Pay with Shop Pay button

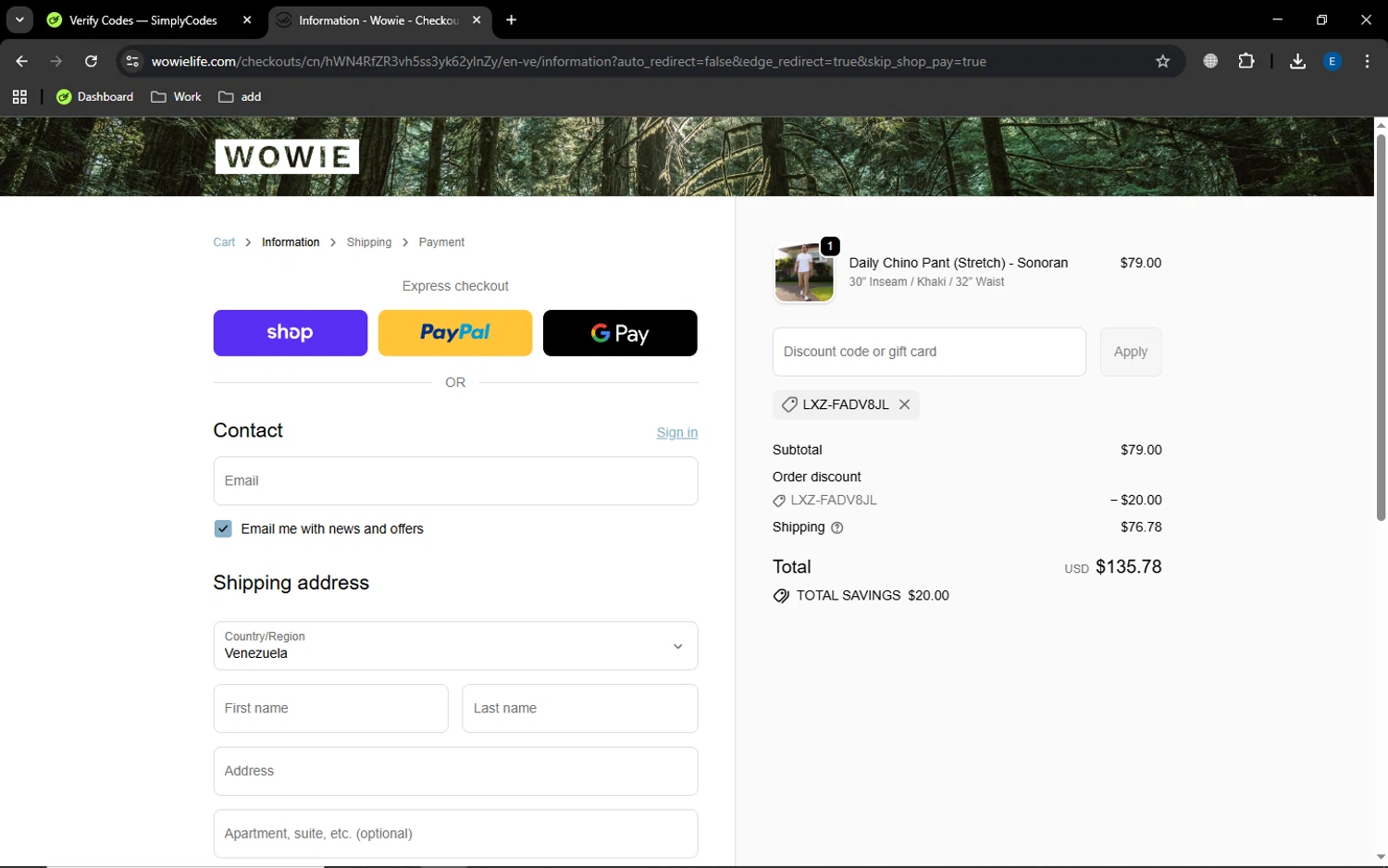pos(291,333)
